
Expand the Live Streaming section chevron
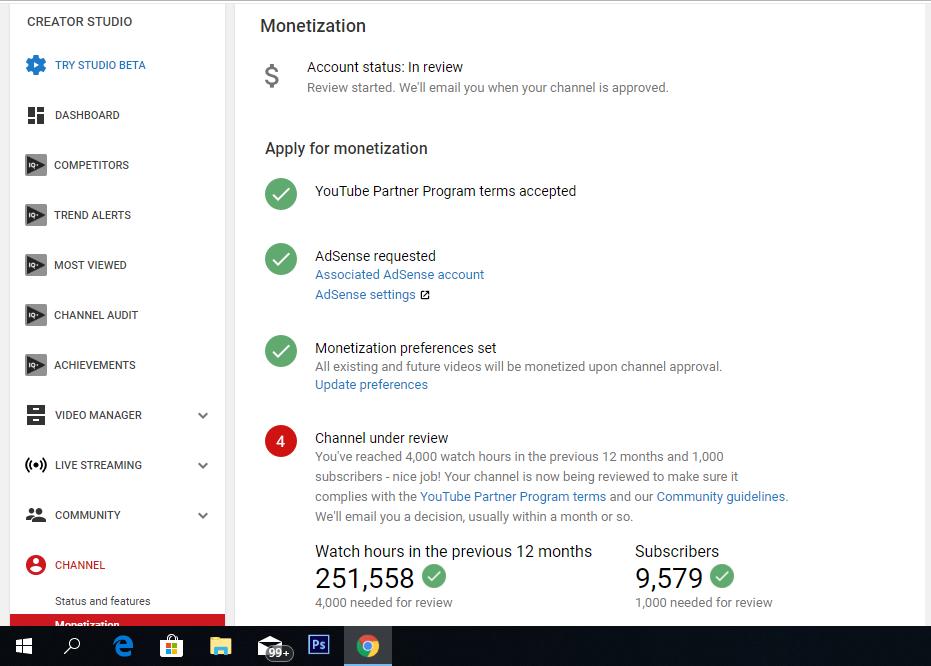pos(203,465)
